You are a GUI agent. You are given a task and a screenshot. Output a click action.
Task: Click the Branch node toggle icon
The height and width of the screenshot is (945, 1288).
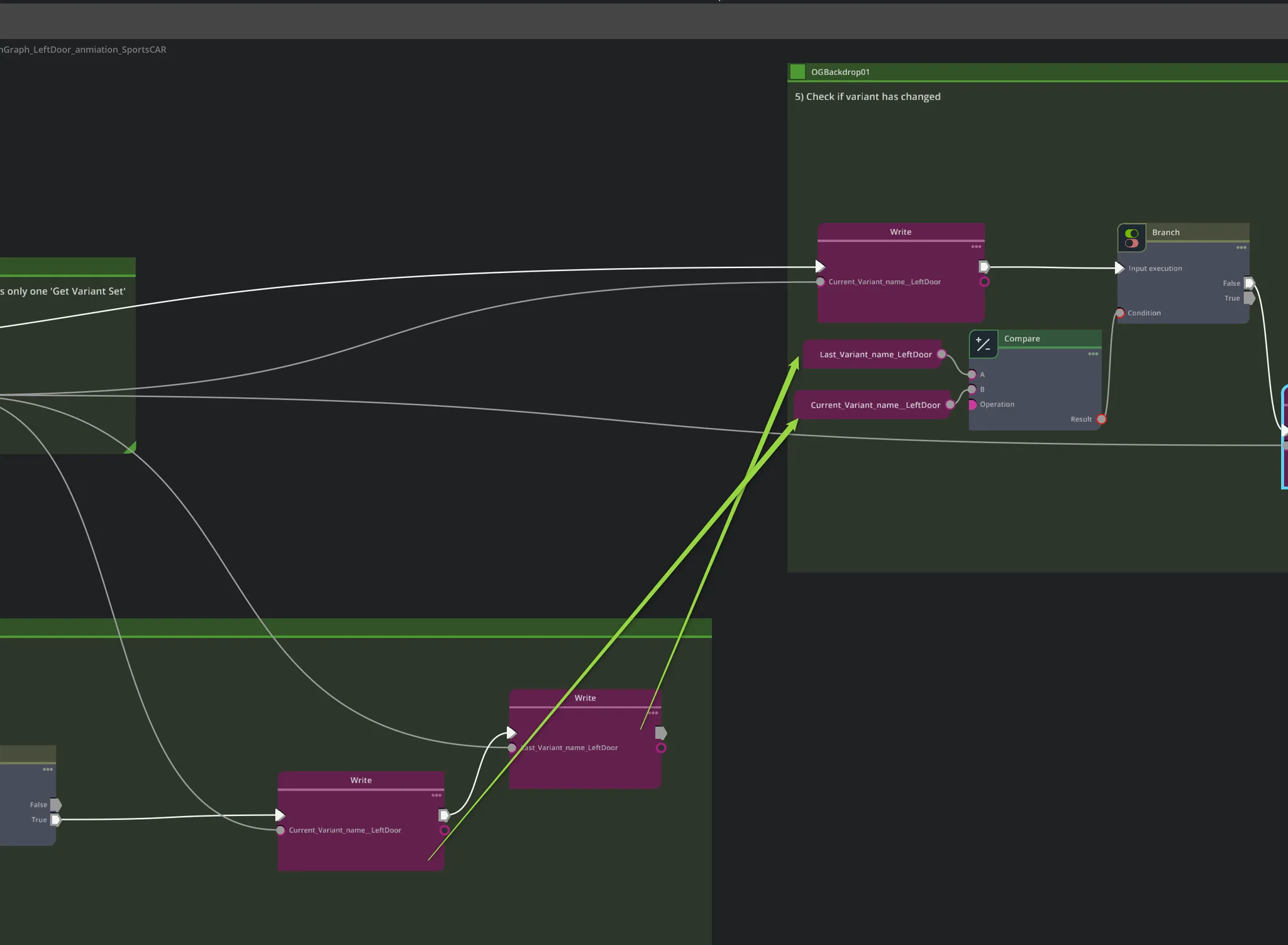click(x=1131, y=238)
